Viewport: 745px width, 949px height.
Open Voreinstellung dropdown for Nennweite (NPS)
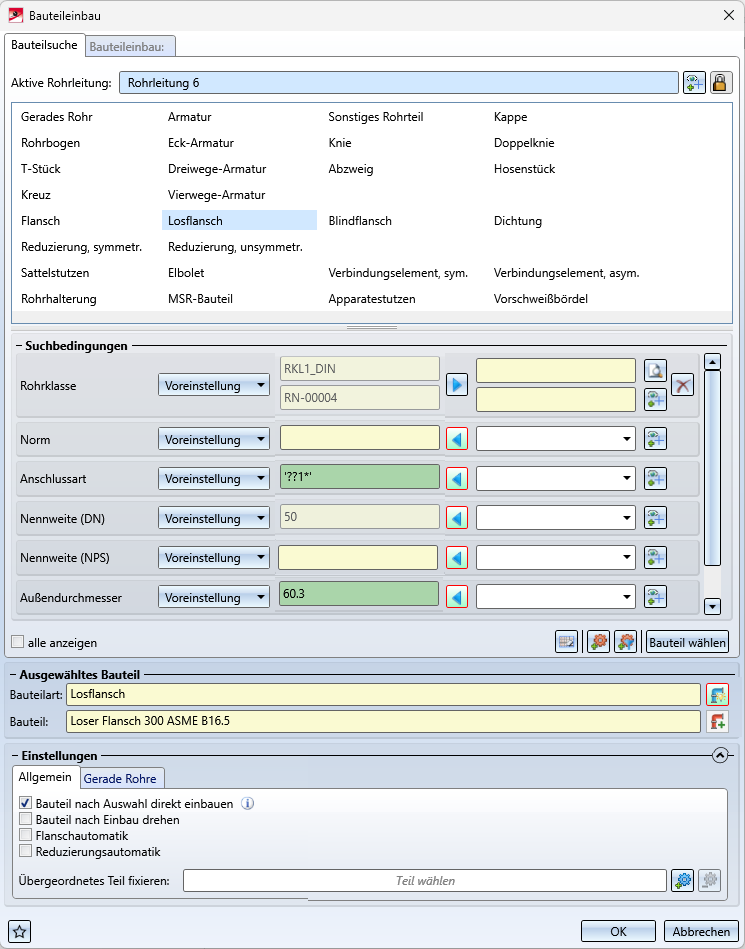(x=214, y=558)
